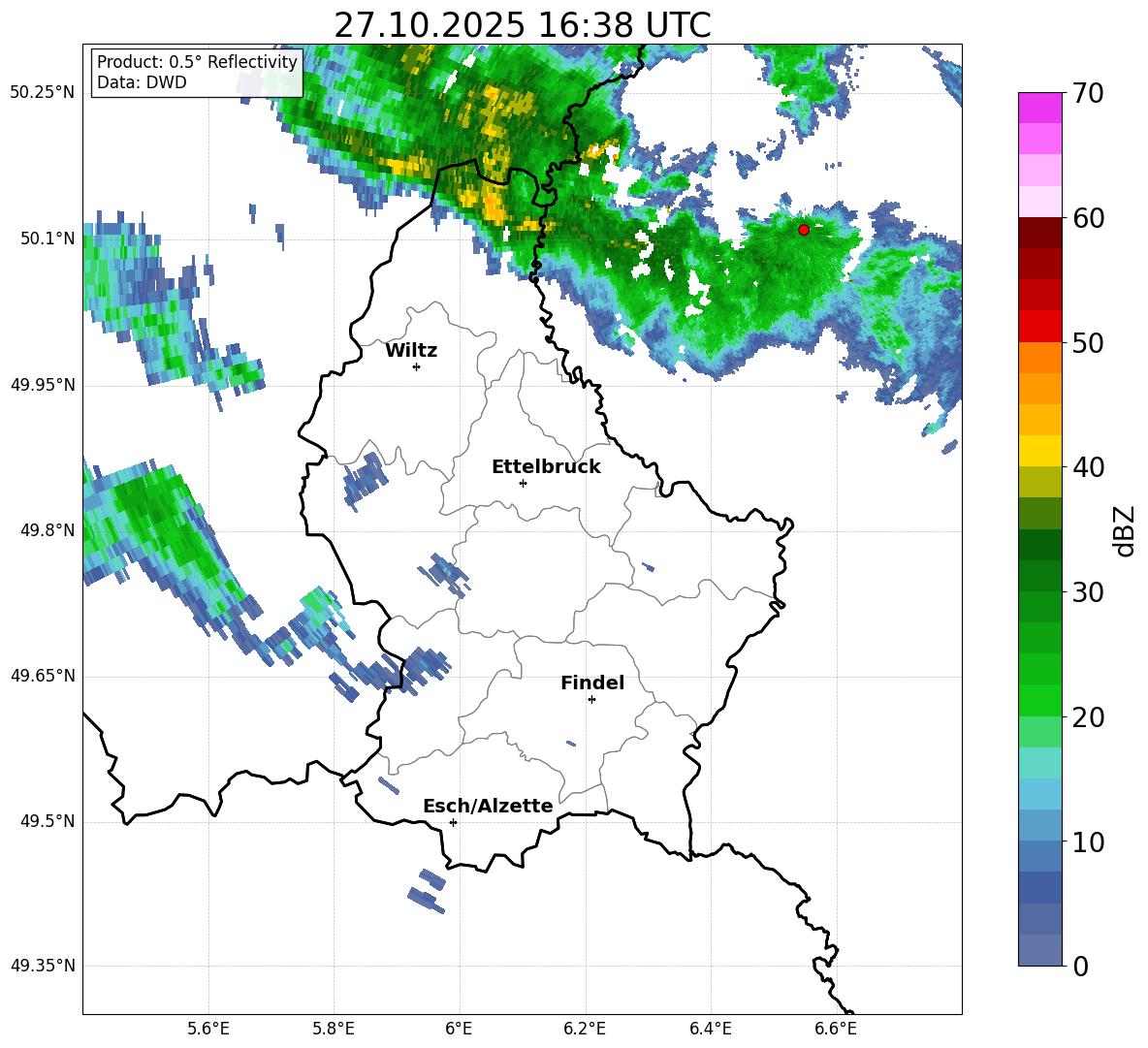Click the Ettelbruck label text
This screenshot has height=1048, width=1148.
(x=546, y=467)
